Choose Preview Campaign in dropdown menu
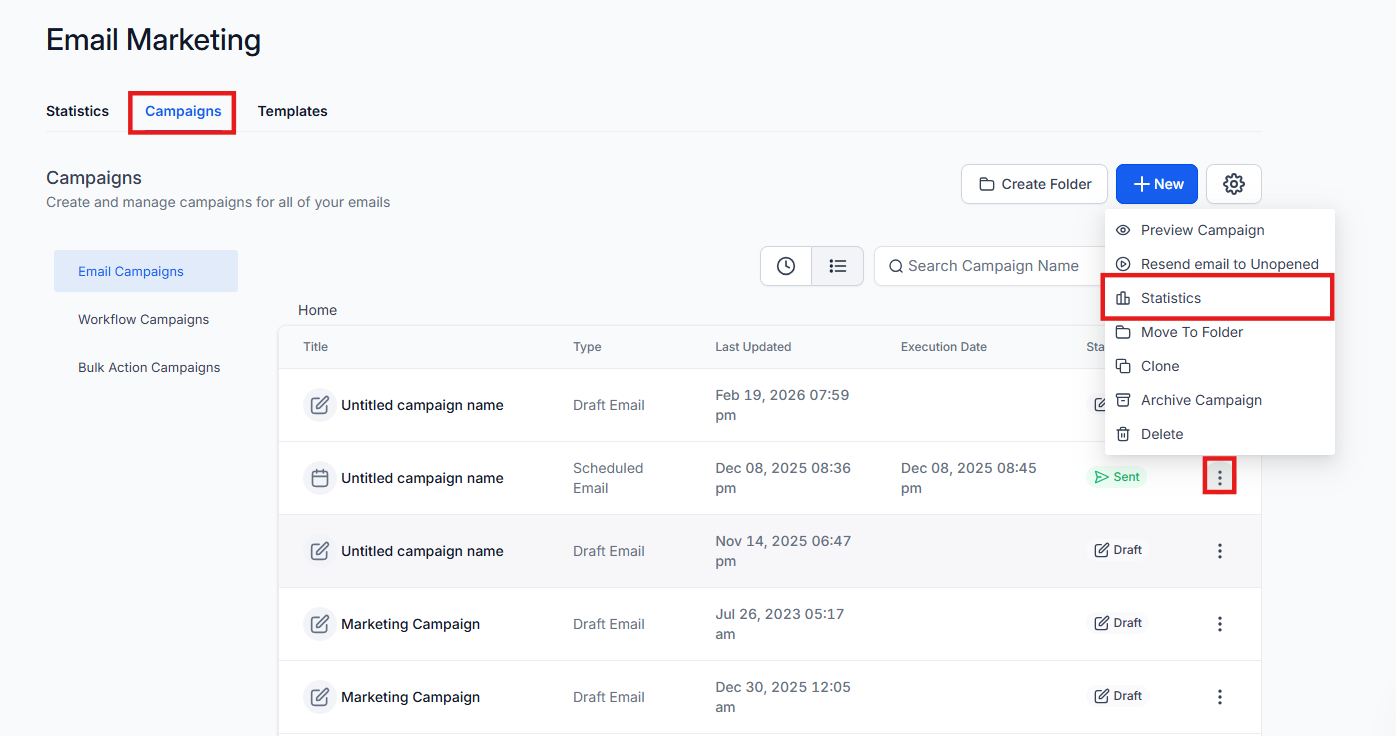This screenshot has width=1396, height=736. (x=1202, y=230)
